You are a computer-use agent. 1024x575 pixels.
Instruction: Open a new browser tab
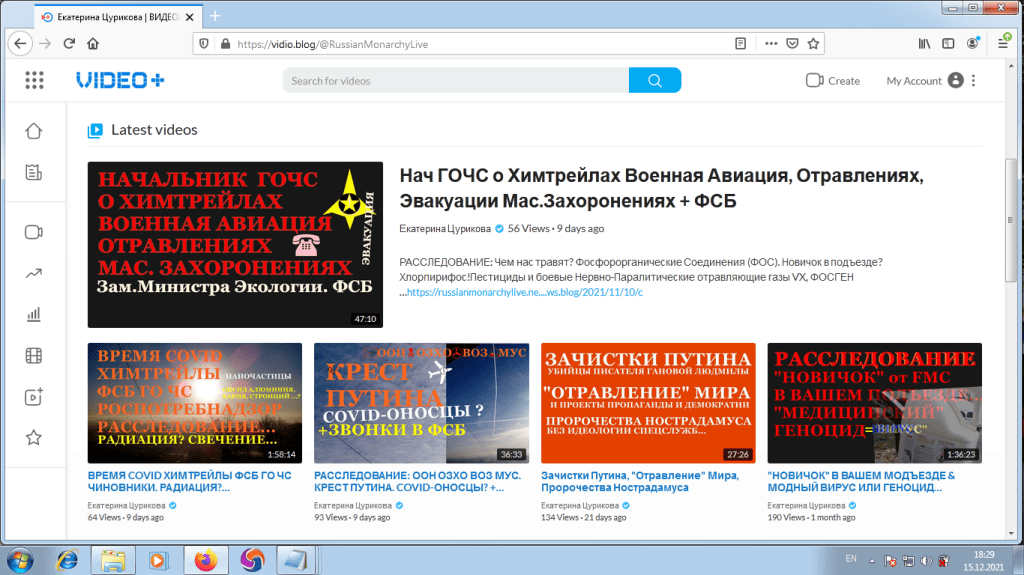[215, 17]
